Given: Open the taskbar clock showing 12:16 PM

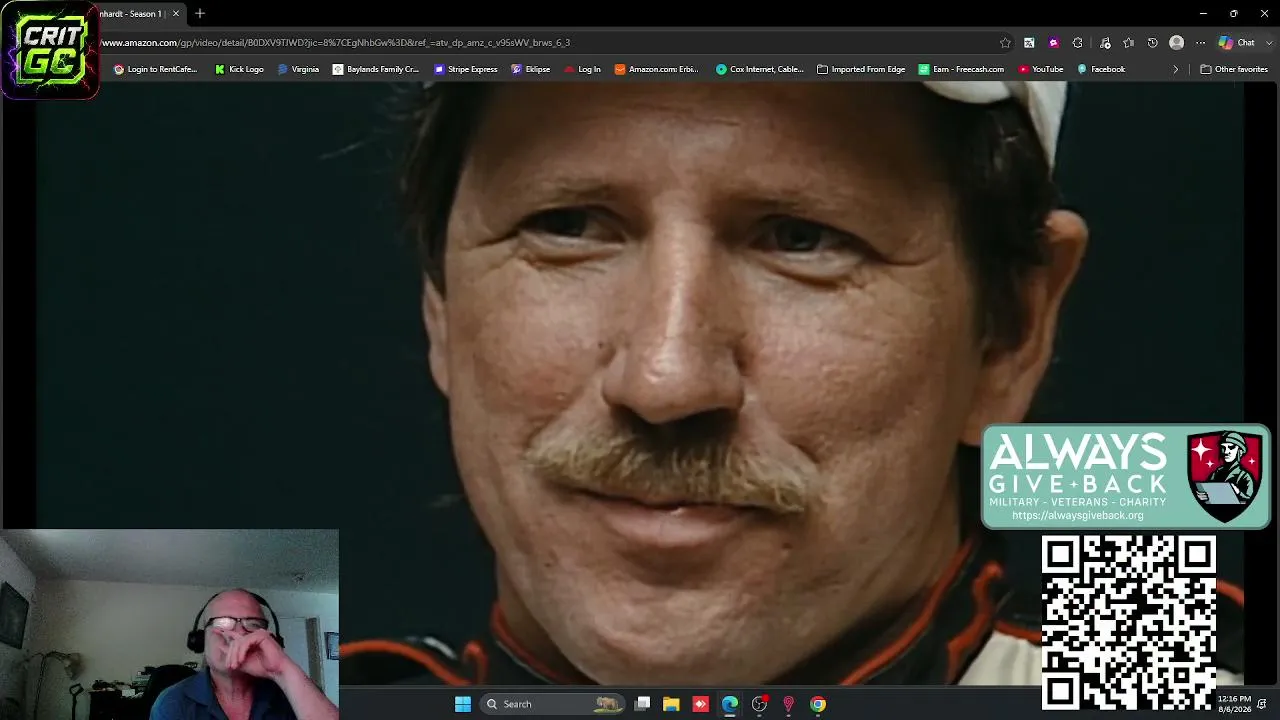Looking at the screenshot, I should point(1234,704).
